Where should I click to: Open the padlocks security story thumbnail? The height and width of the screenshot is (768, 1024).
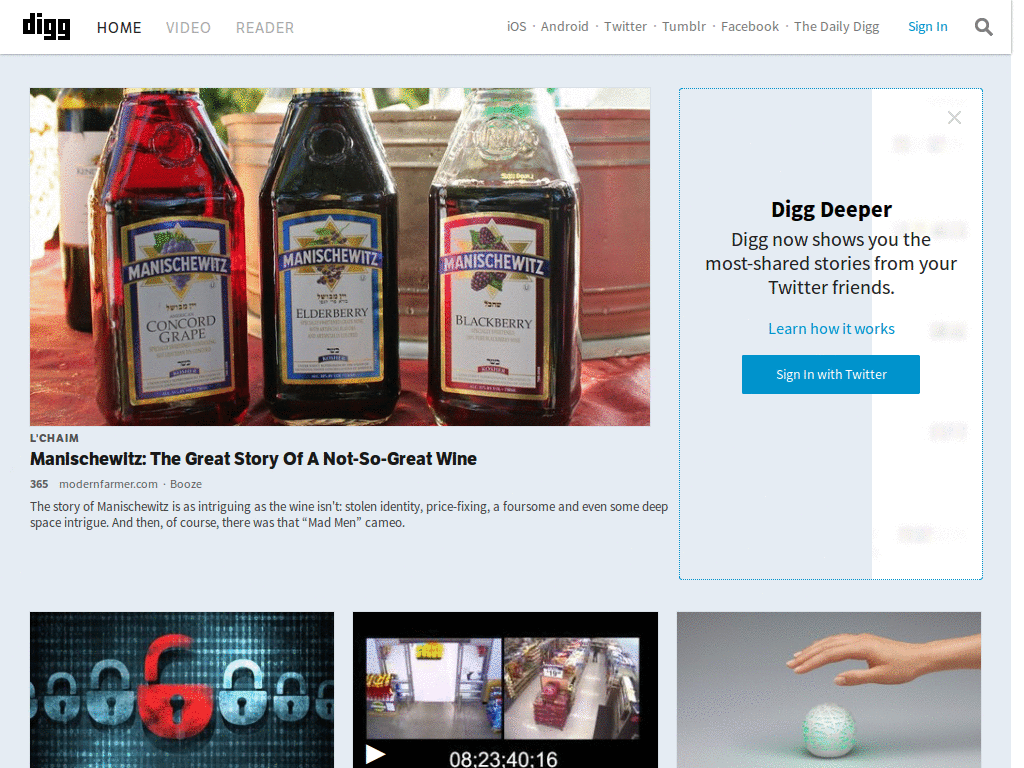pos(182,690)
